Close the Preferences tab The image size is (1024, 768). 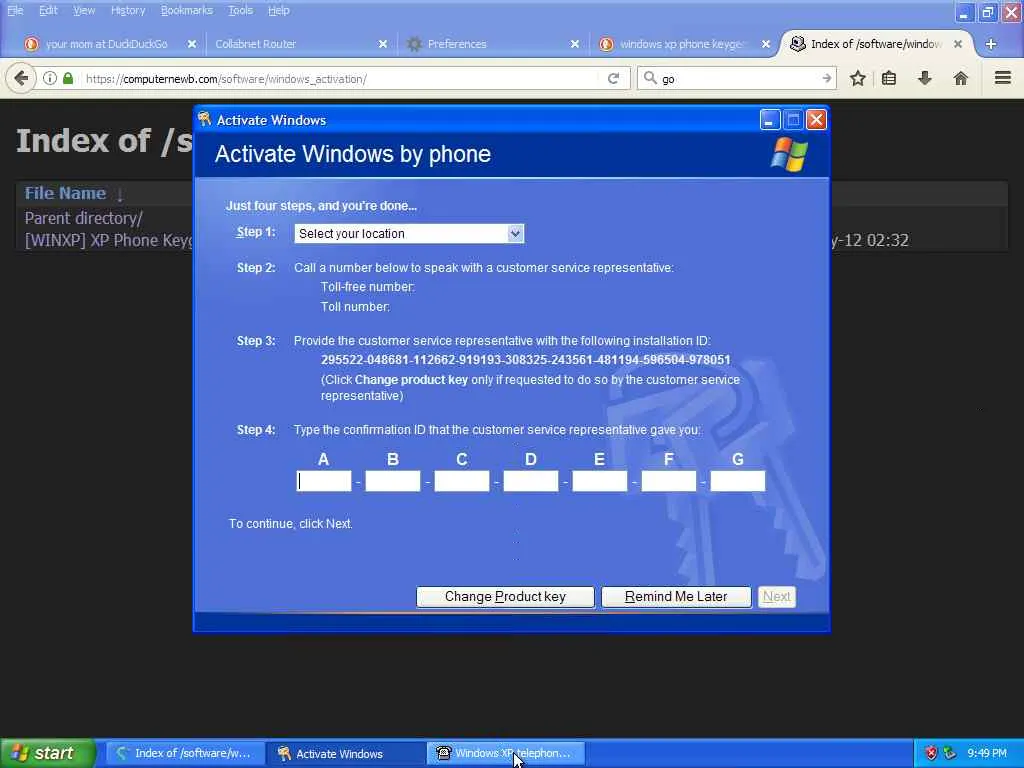[575, 44]
